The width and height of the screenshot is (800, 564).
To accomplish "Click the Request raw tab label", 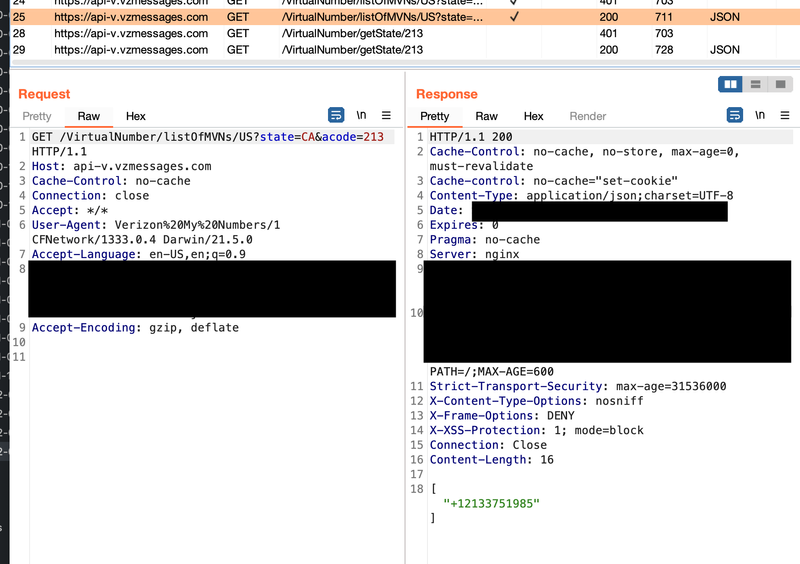I will (x=89, y=116).
